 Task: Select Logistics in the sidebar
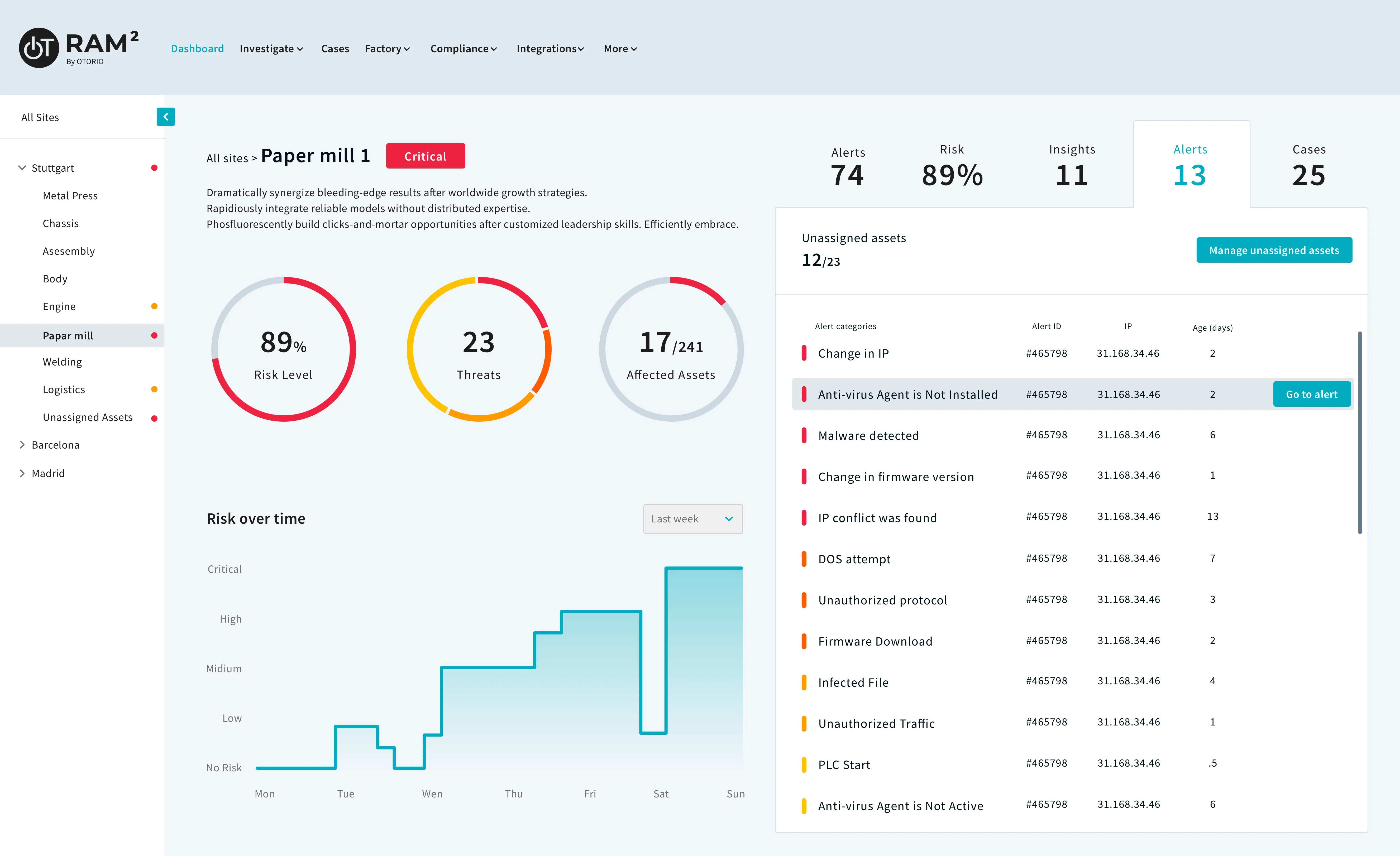[x=64, y=390]
